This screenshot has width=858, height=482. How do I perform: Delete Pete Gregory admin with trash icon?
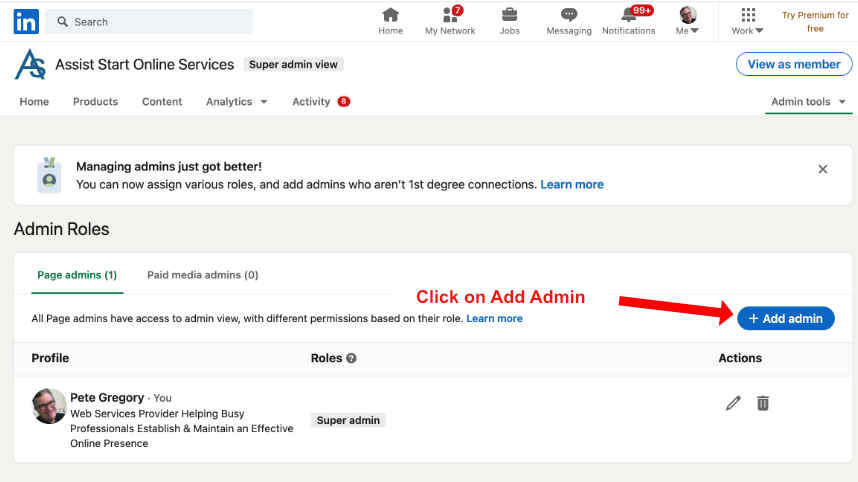point(763,403)
